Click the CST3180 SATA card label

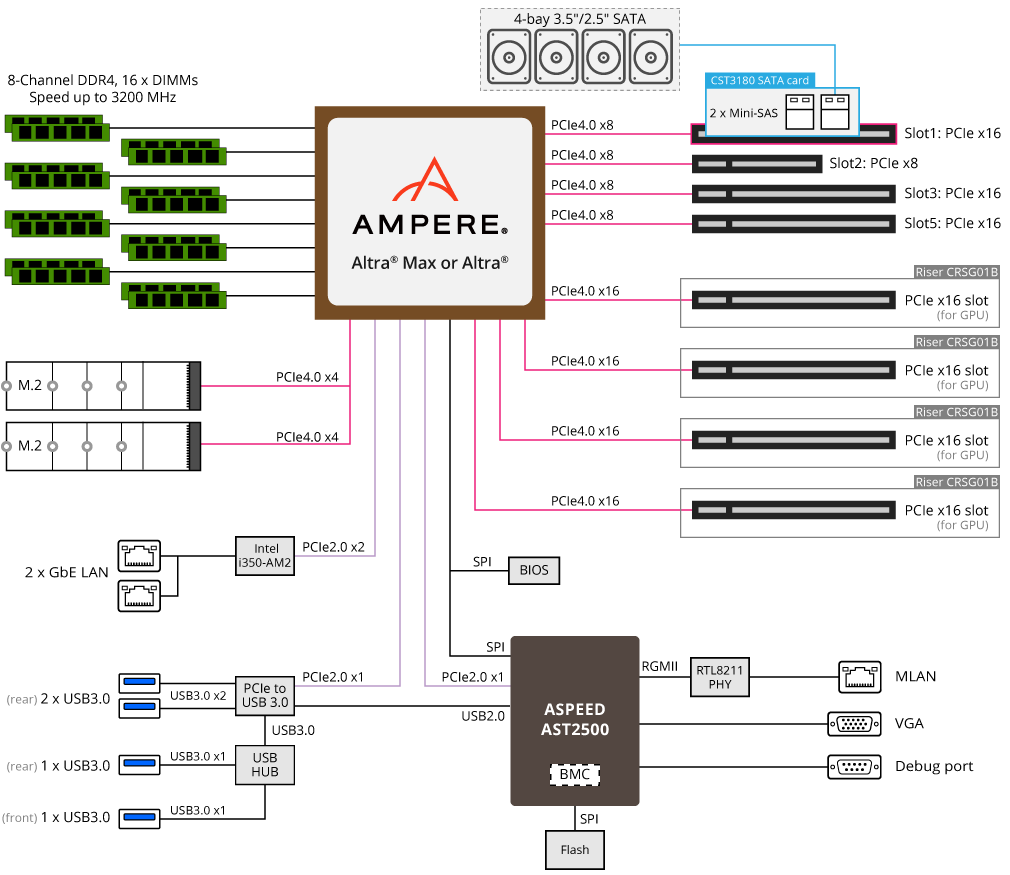click(x=759, y=81)
